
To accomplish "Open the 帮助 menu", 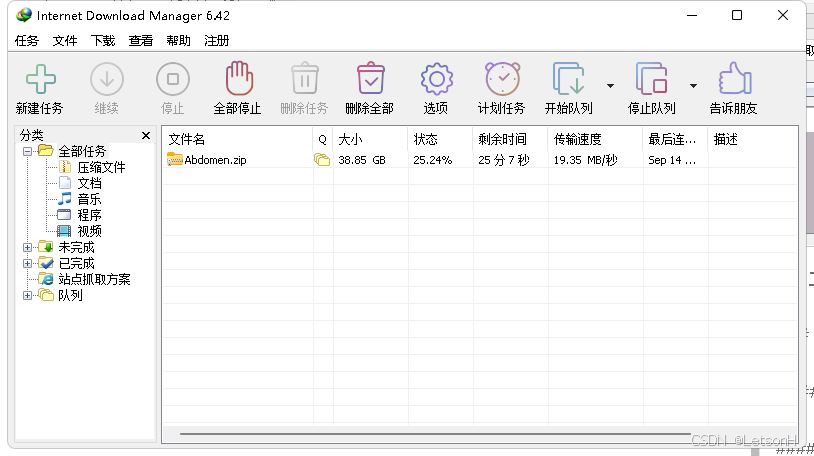I will (x=179, y=41).
